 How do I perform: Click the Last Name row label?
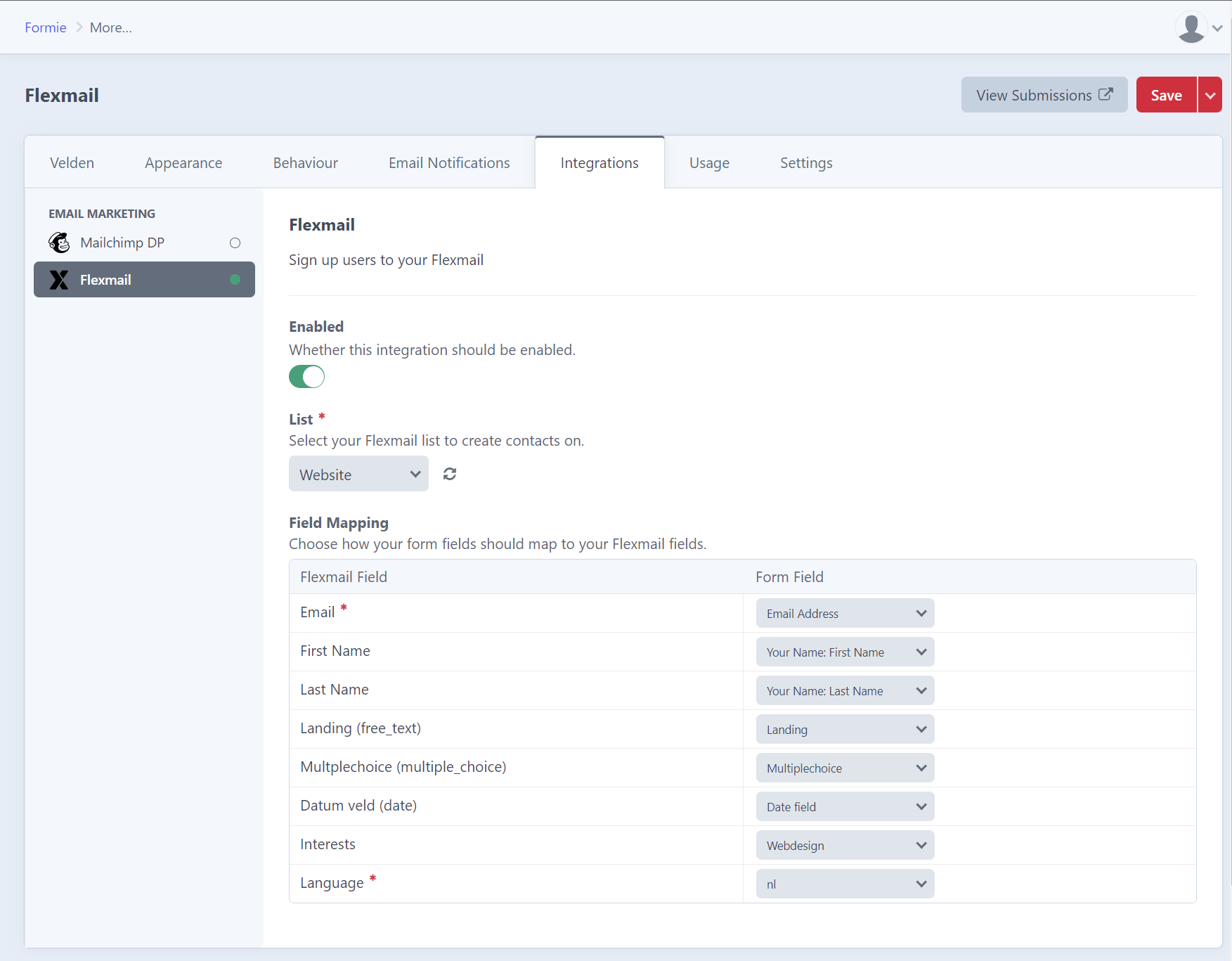(335, 690)
